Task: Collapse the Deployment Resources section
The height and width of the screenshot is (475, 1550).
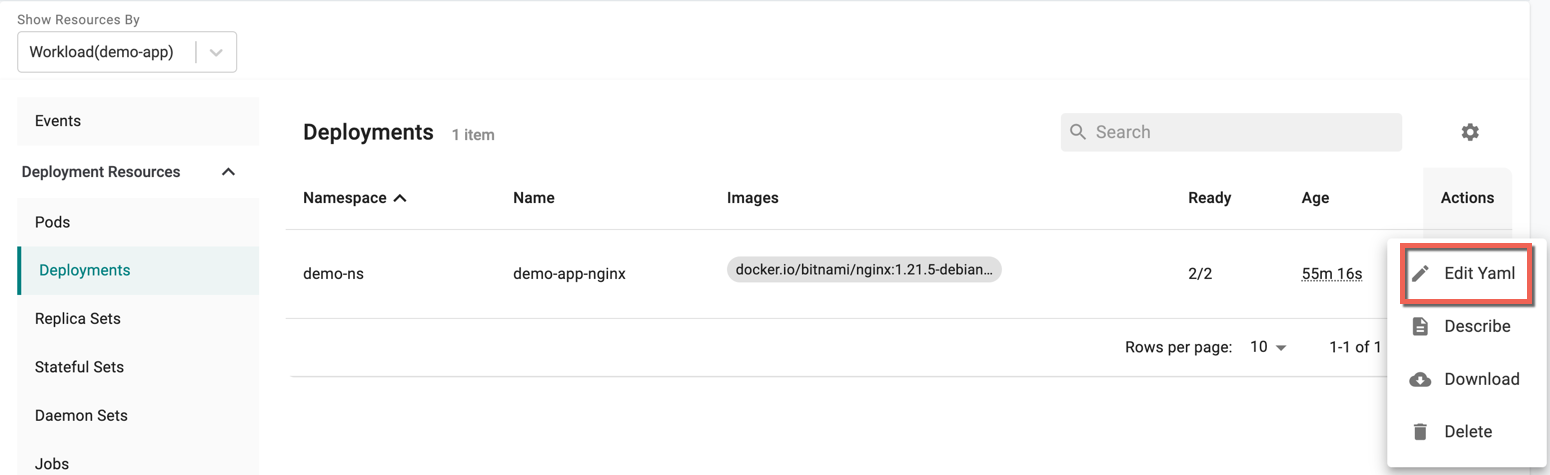Action: point(228,172)
